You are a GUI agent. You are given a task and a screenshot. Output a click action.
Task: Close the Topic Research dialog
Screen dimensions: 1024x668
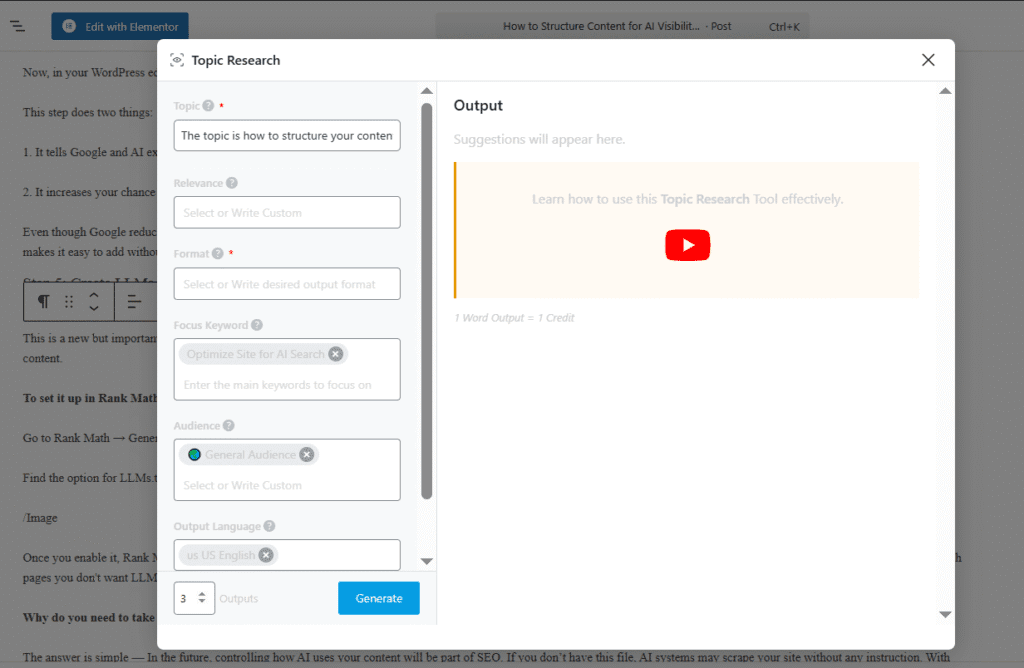(928, 60)
